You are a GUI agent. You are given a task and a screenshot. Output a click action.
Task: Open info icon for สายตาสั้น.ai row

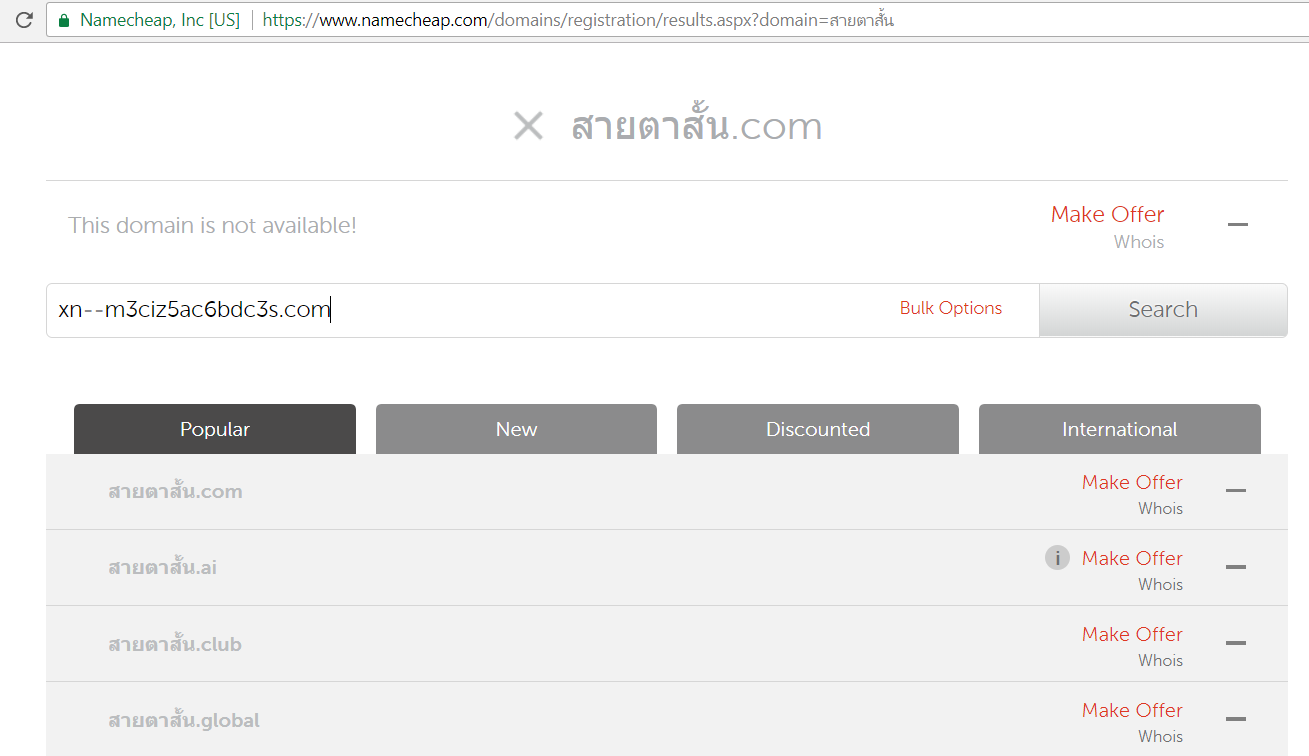coord(1057,558)
